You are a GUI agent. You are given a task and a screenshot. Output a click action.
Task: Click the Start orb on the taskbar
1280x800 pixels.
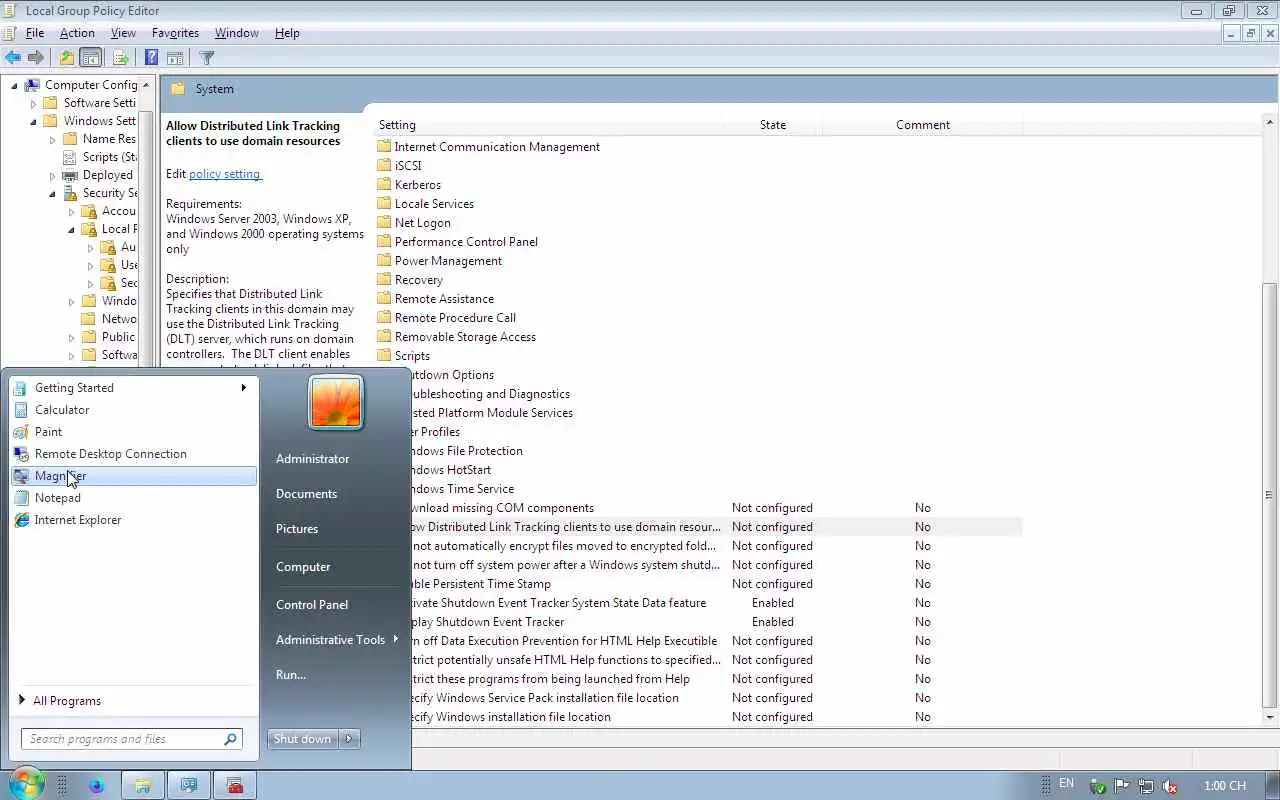click(26, 784)
